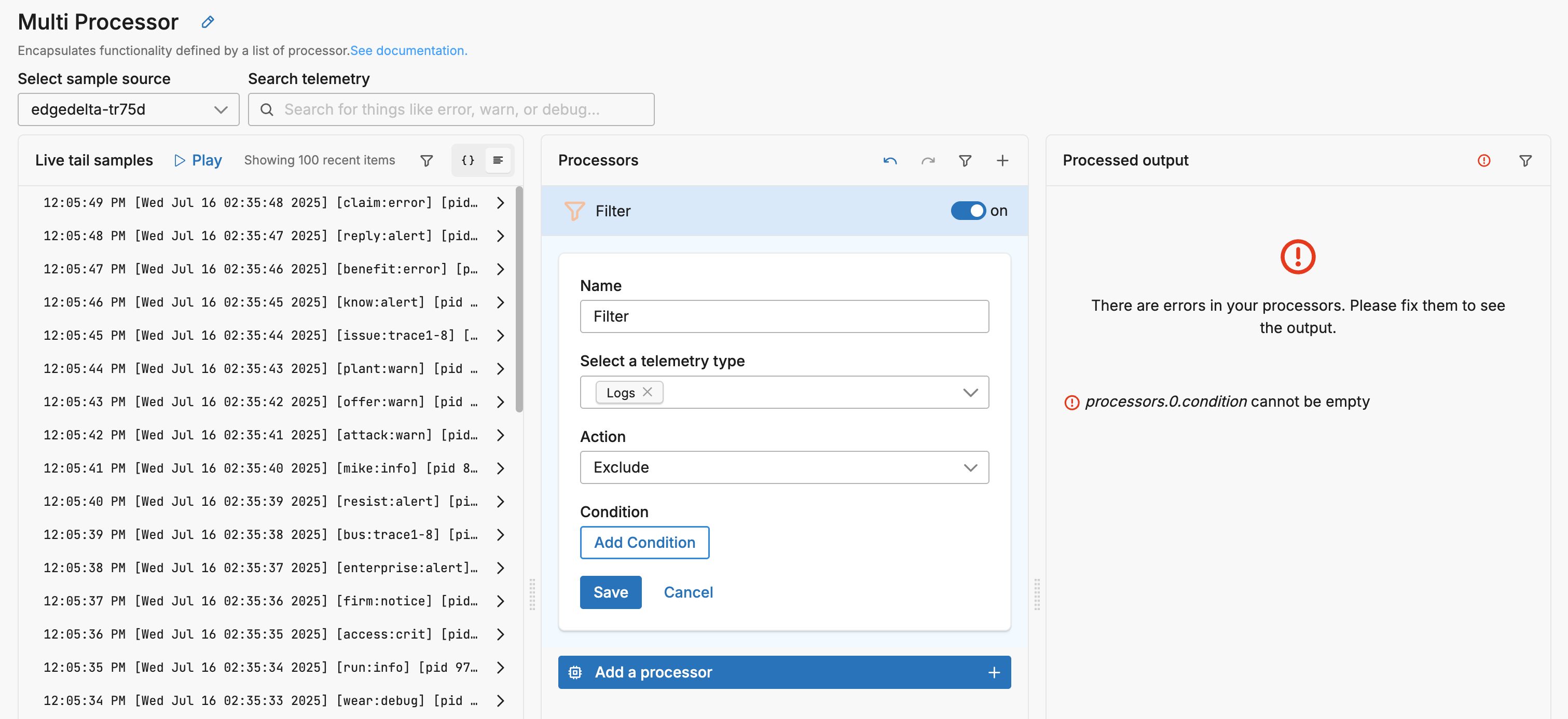Open the See documentation link
The image size is (1568, 719).
pos(408,50)
